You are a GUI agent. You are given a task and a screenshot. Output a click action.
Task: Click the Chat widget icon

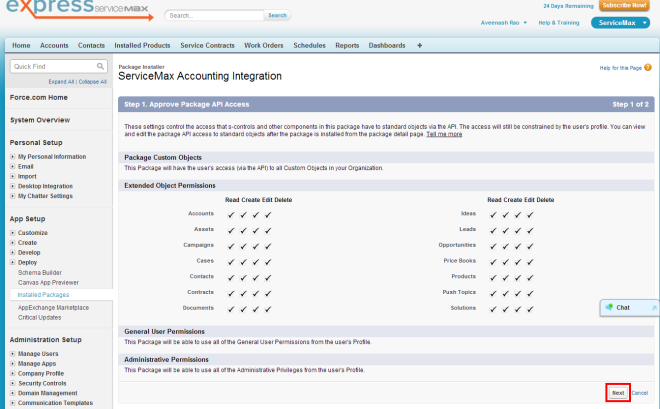tap(610, 307)
